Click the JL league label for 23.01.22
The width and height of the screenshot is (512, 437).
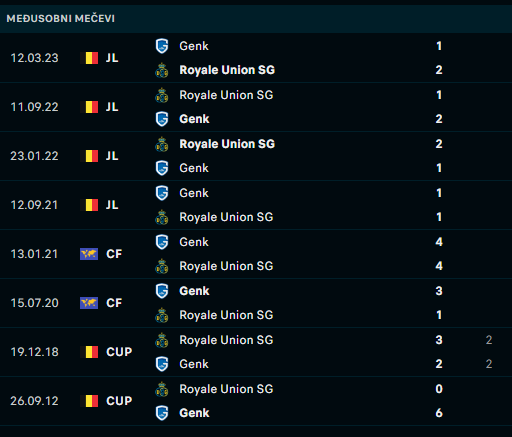112,156
